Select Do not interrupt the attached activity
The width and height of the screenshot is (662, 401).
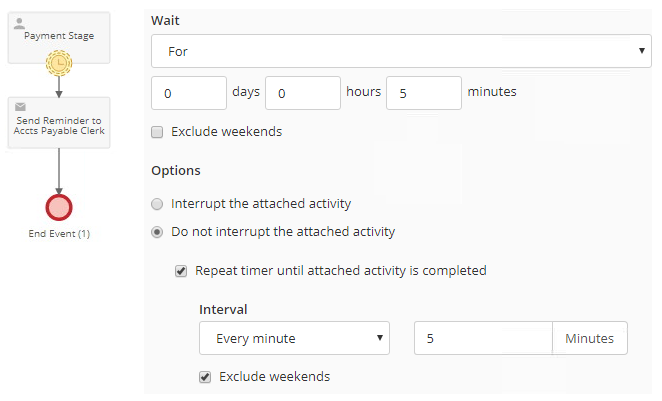(156, 232)
